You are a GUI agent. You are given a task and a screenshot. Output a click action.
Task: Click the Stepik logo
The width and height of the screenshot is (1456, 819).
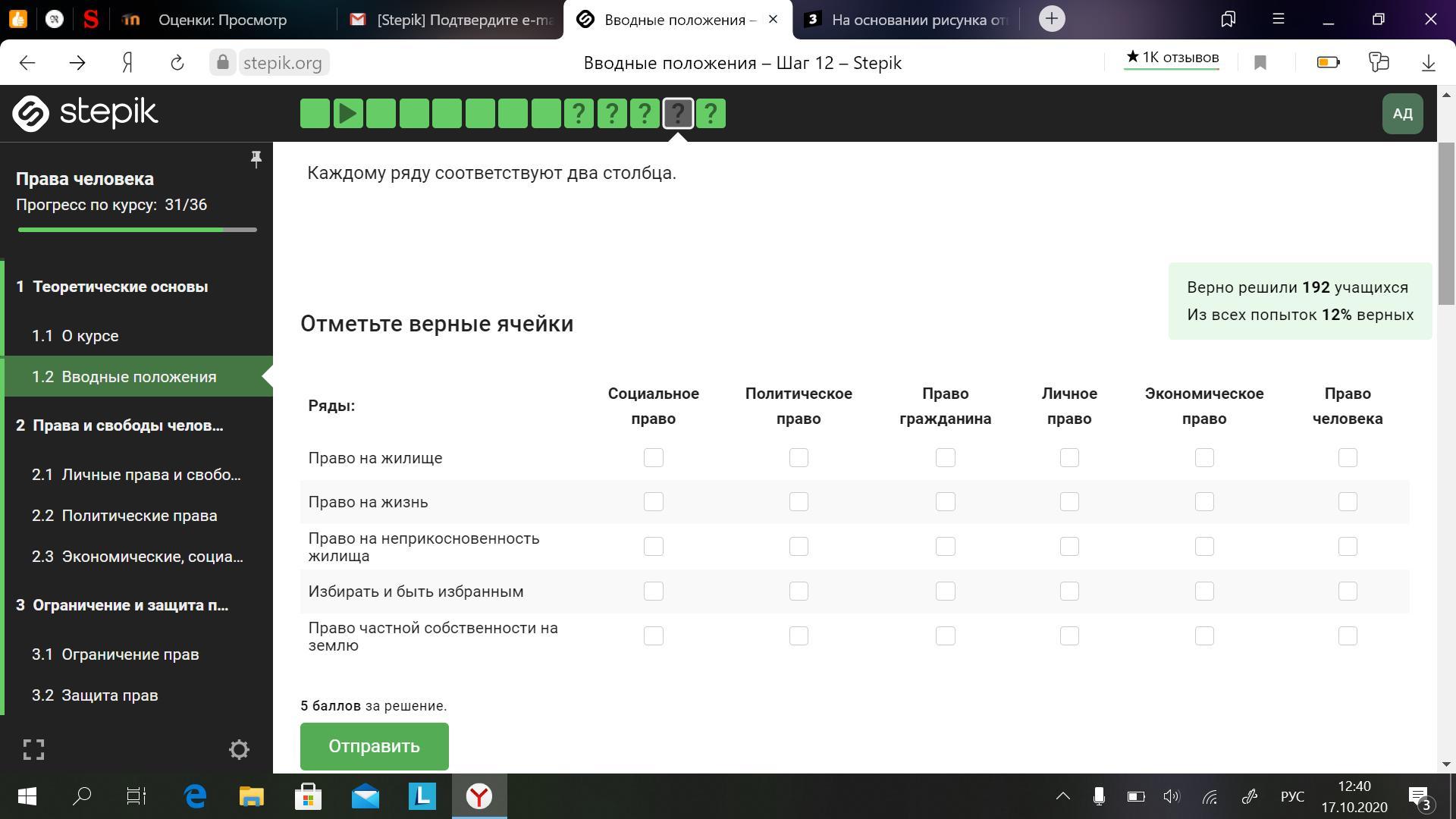click(85, 113)
